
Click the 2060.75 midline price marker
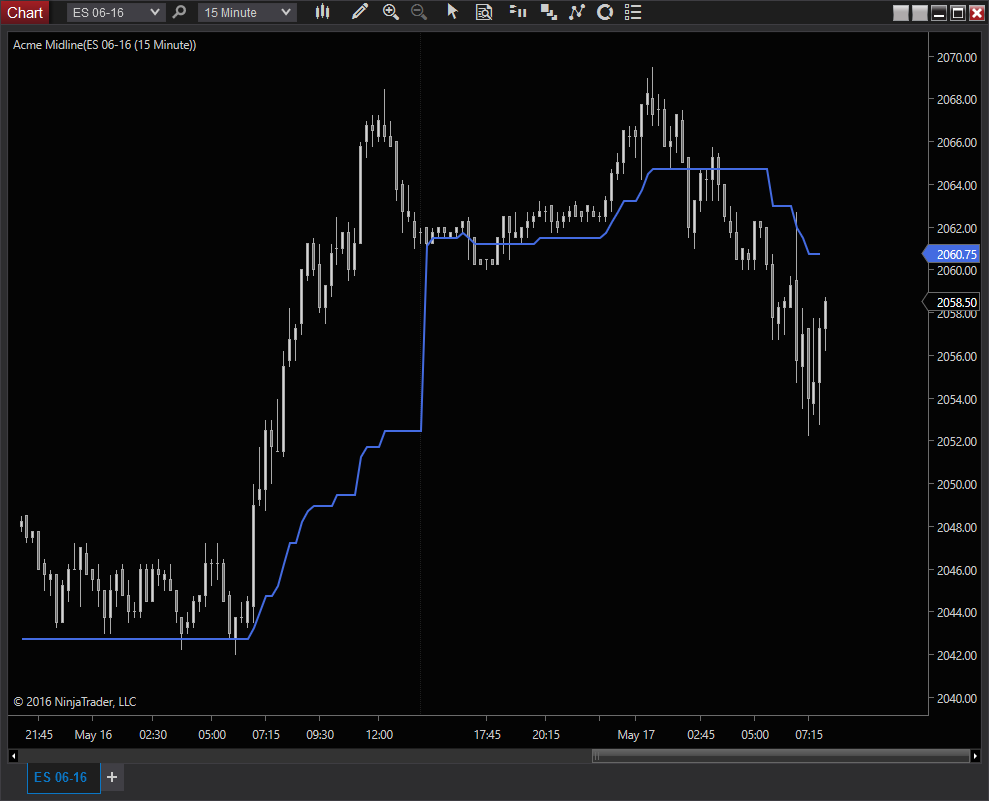coord(952,254)
